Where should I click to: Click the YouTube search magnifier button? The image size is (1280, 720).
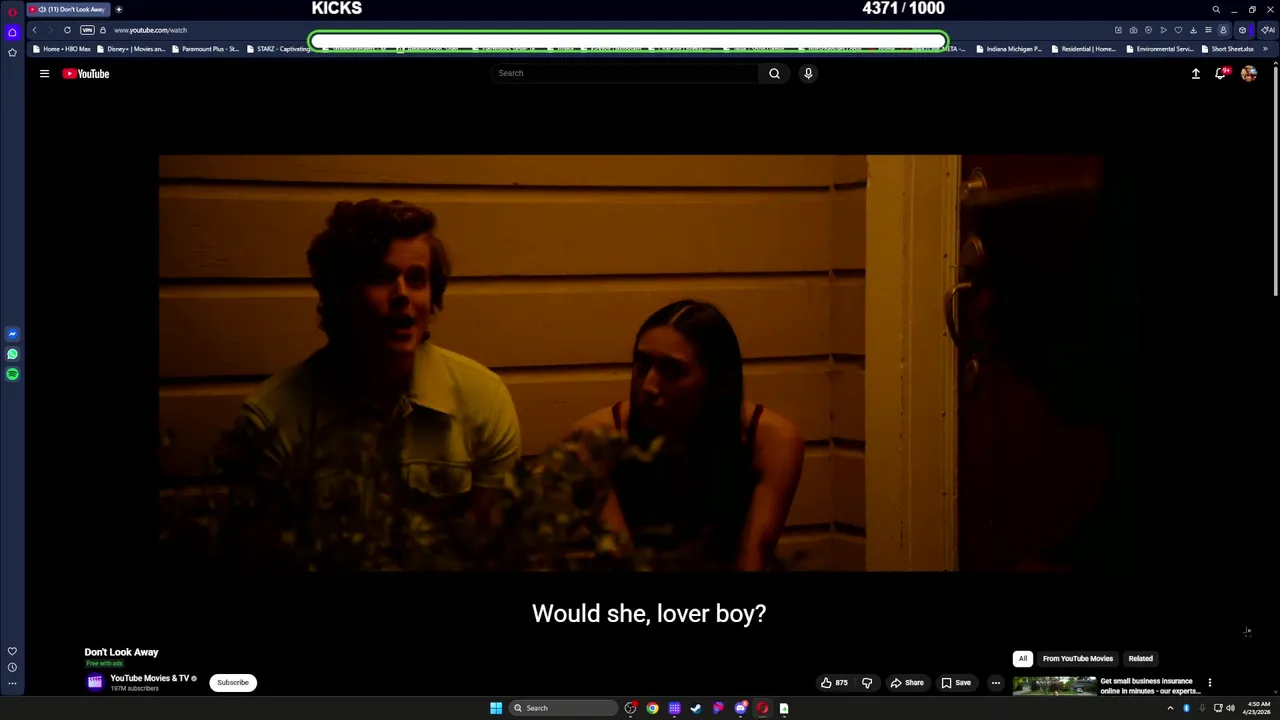click(x=774, y=73)
